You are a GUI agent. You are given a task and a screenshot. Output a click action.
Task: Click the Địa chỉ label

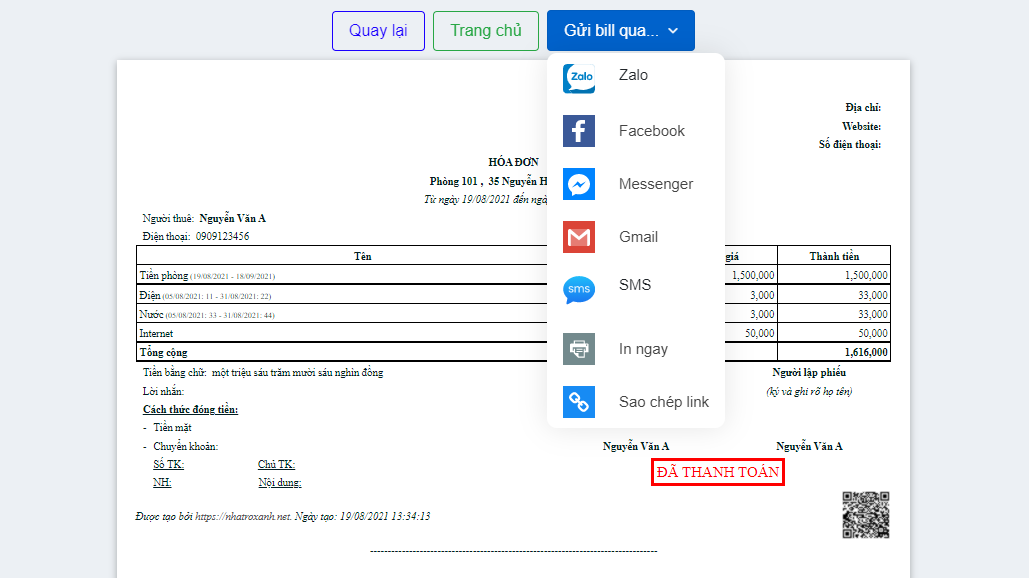[x=863, y=108]
